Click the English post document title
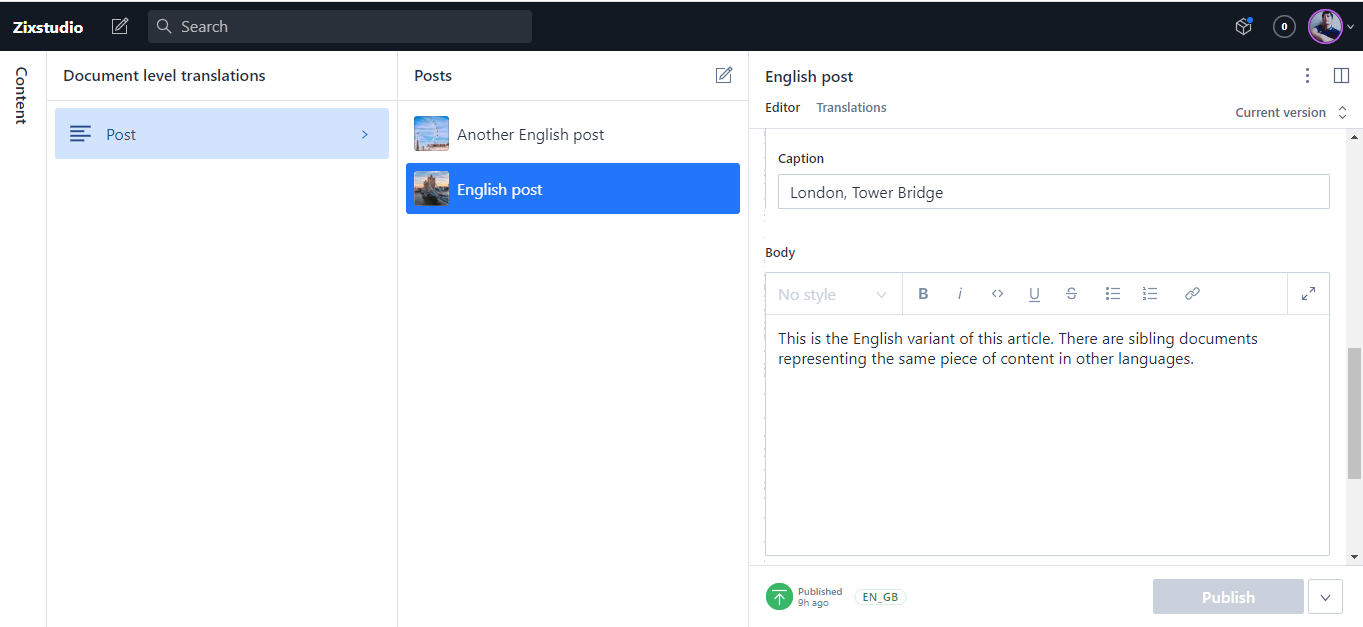Image resolution: width=1363 pixels, height=627 pixels. (x=809, y=76)
